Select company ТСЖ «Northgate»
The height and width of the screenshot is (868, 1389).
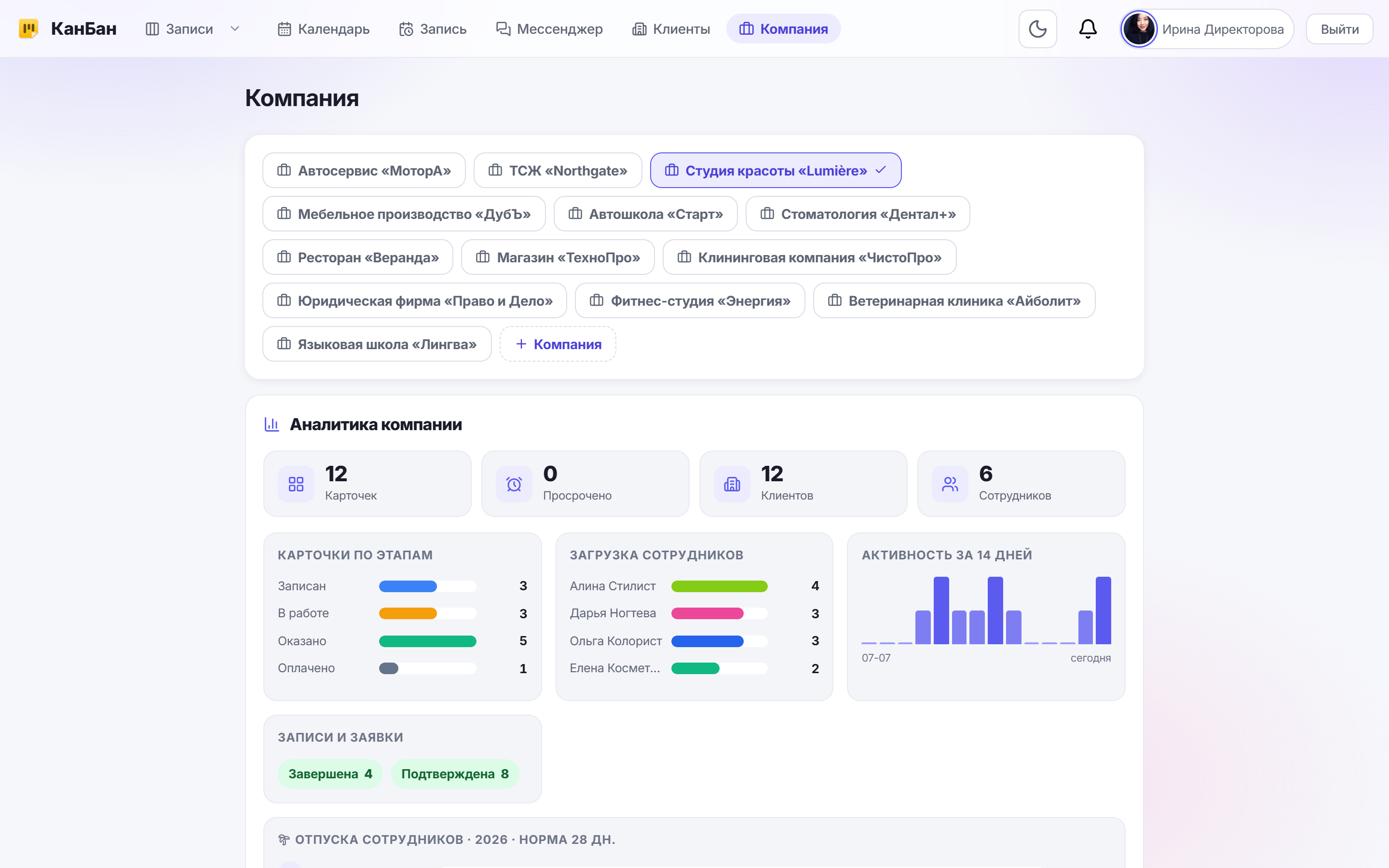[558, 171]
